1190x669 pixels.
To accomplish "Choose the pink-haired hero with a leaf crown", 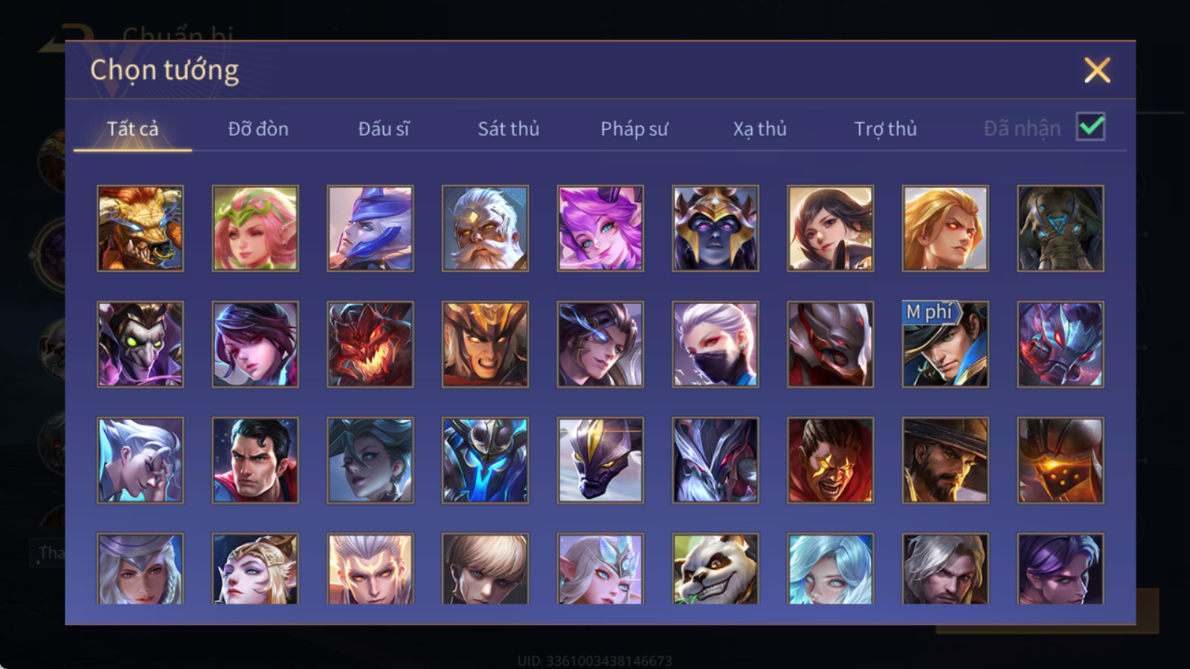I will click(255, 228).
